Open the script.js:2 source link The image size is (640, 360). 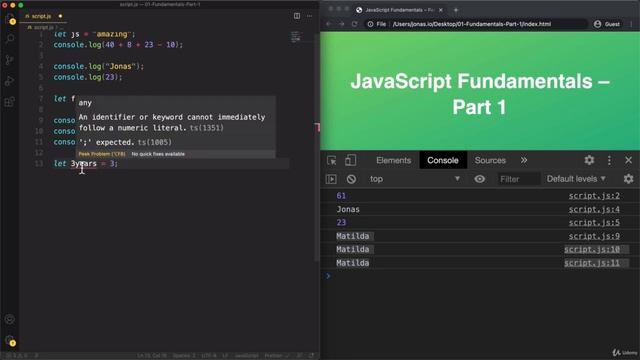click(x=594, y=196)
